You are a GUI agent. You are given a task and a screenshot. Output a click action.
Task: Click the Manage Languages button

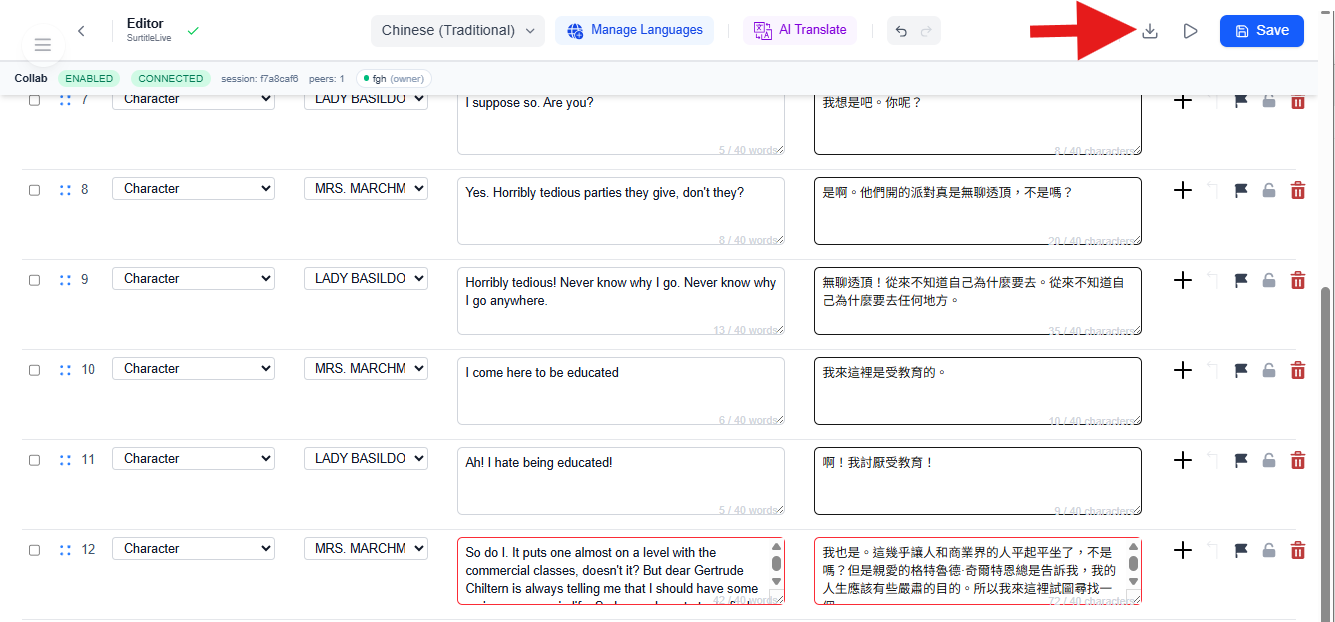pos(634,30)
